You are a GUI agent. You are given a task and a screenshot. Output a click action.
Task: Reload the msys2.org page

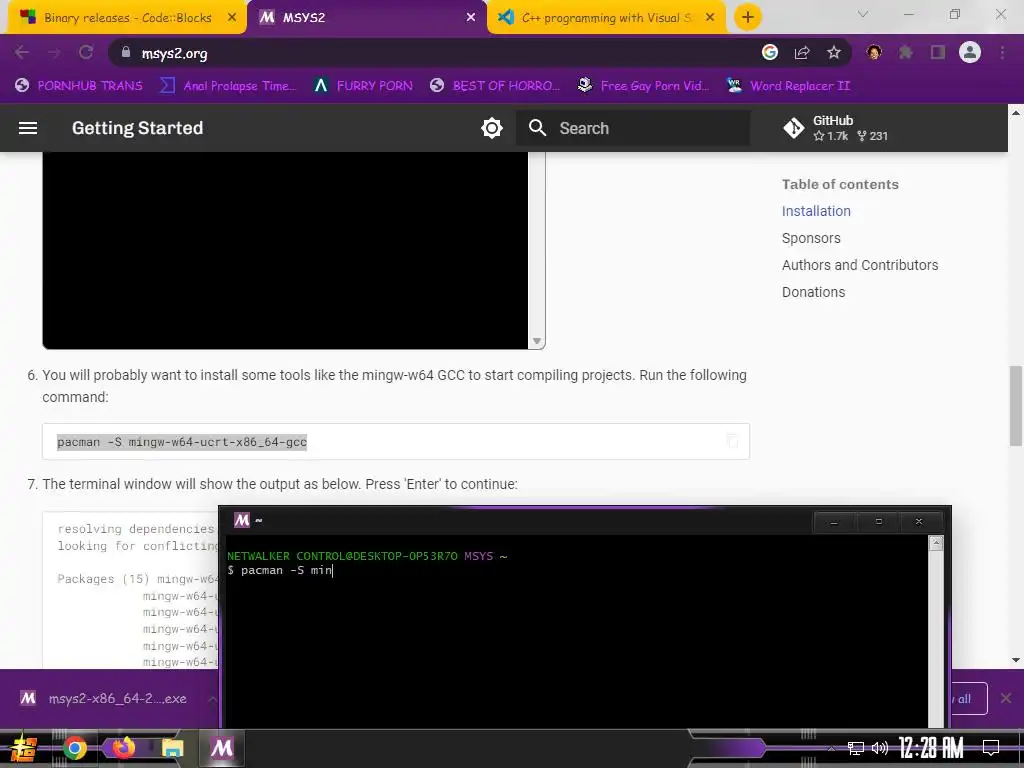[86, 52]
